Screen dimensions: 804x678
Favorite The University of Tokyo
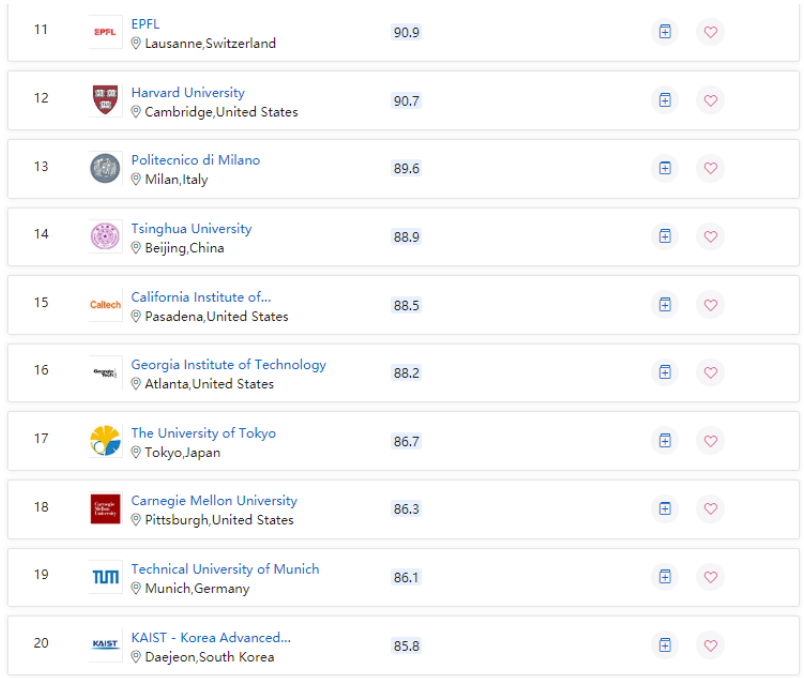tap(710, 440)
